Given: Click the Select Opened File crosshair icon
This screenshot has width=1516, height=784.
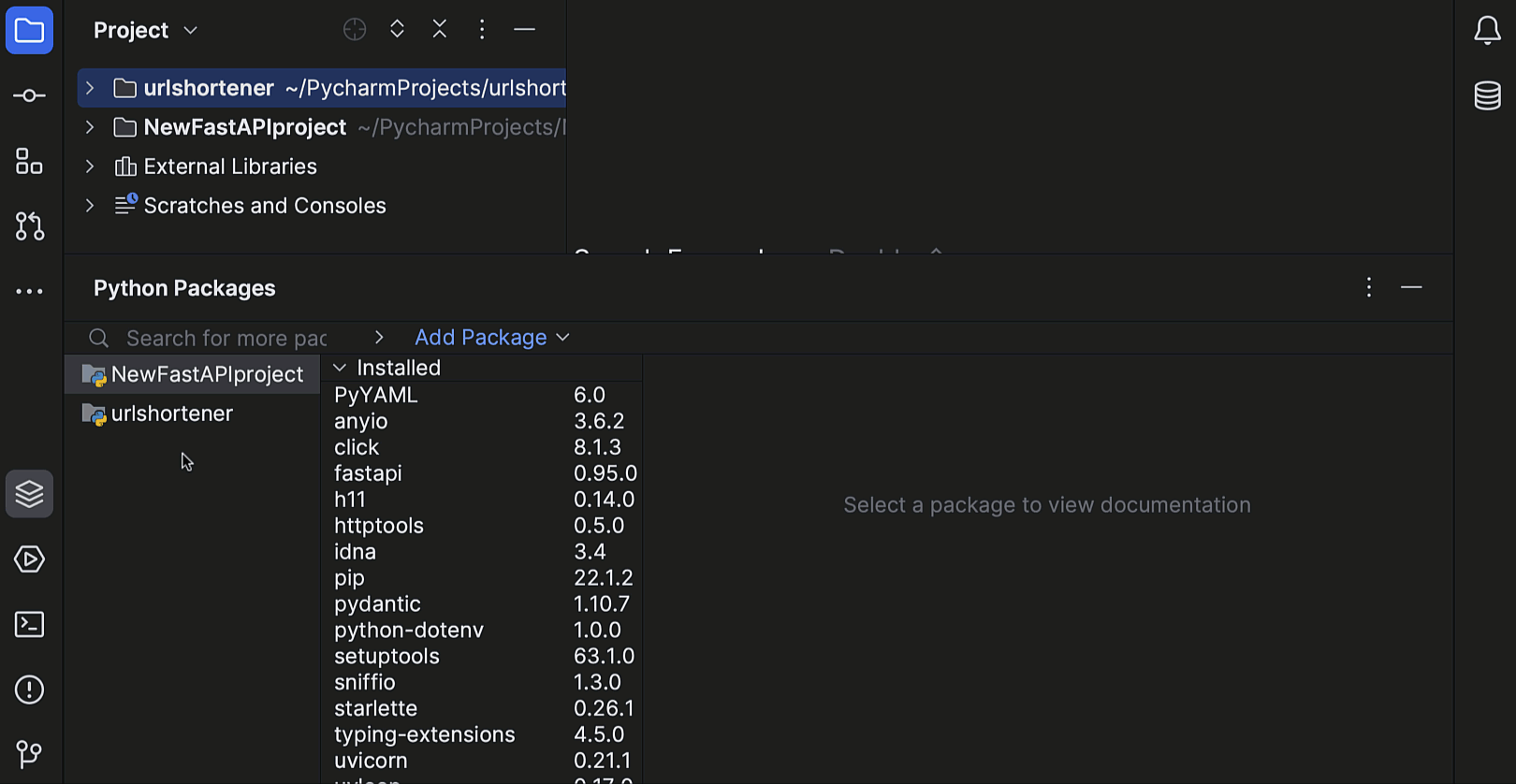Looking at the screenshot, I should click(x=355, y=30).
